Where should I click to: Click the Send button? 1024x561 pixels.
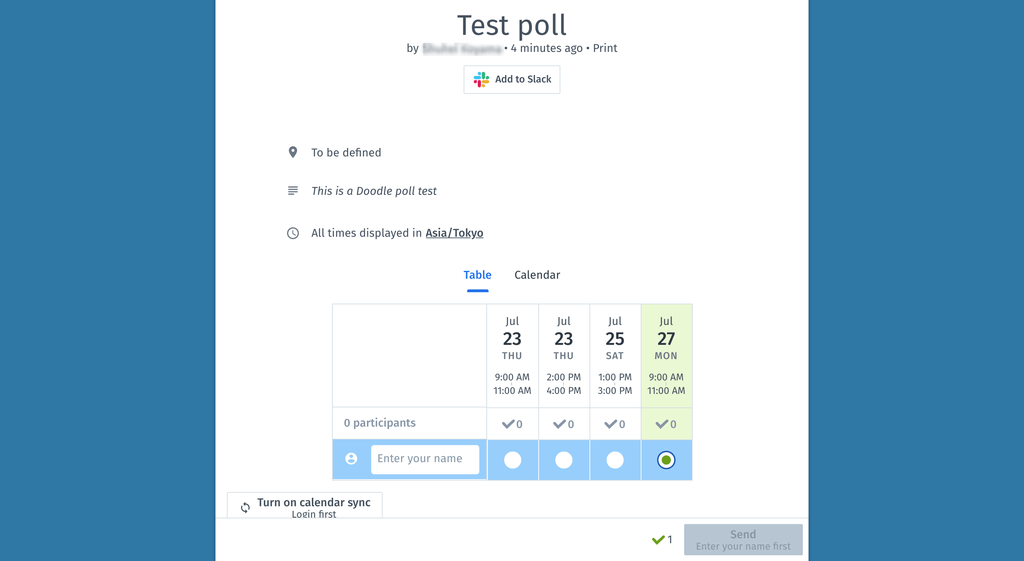coord(743,539)
